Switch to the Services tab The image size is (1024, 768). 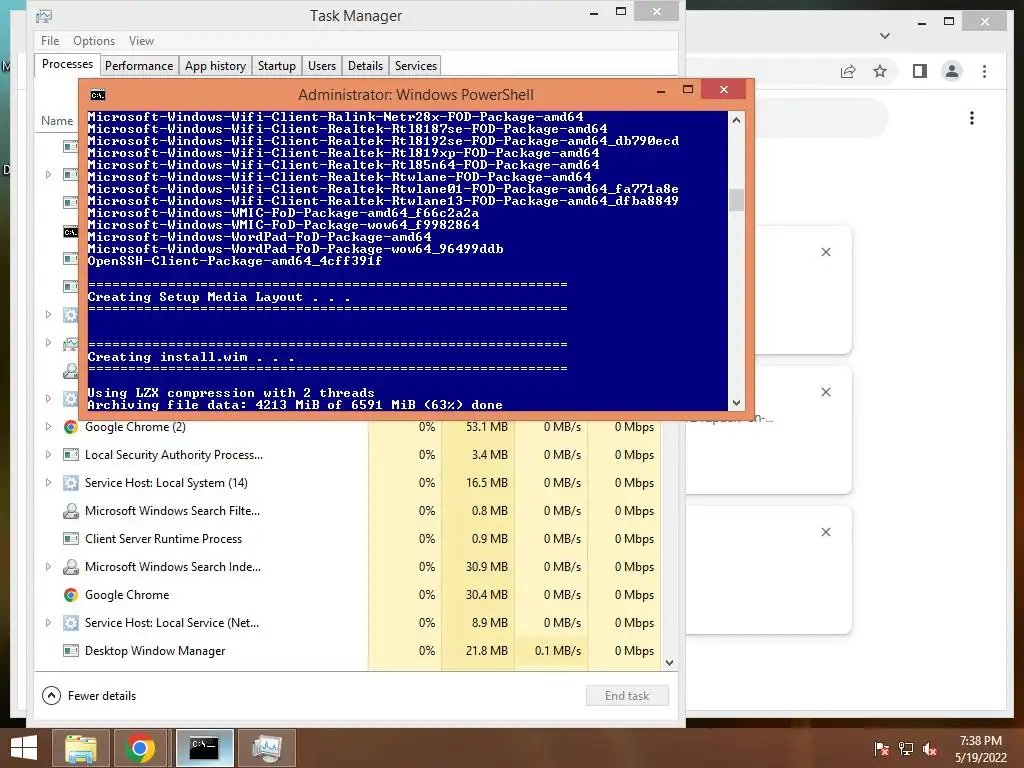click(x=415, y=65)
